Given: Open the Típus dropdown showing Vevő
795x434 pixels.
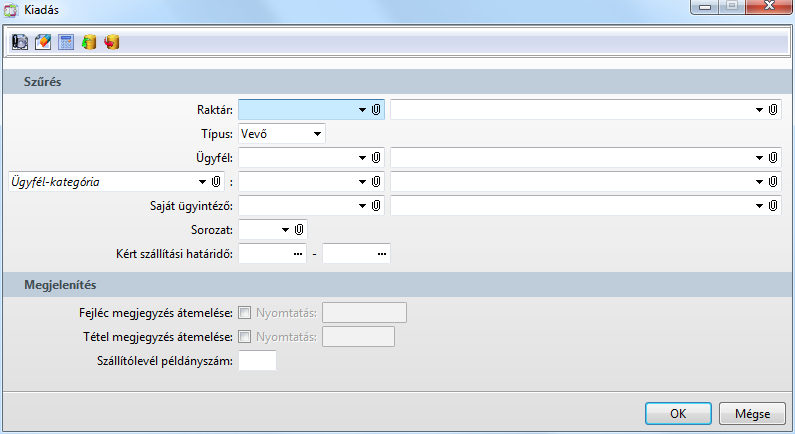Looking at the screenshot, I should pyautogui.click(x=317, y=134).
